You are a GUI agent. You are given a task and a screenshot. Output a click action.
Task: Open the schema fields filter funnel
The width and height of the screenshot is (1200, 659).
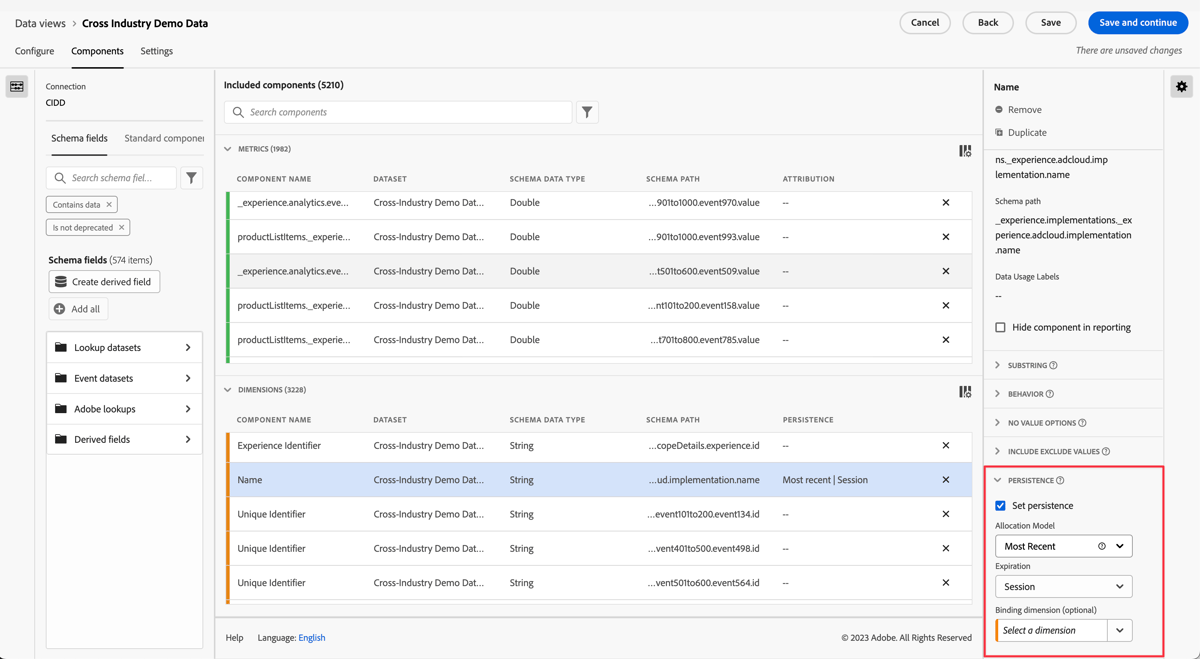tap(191, 177)
